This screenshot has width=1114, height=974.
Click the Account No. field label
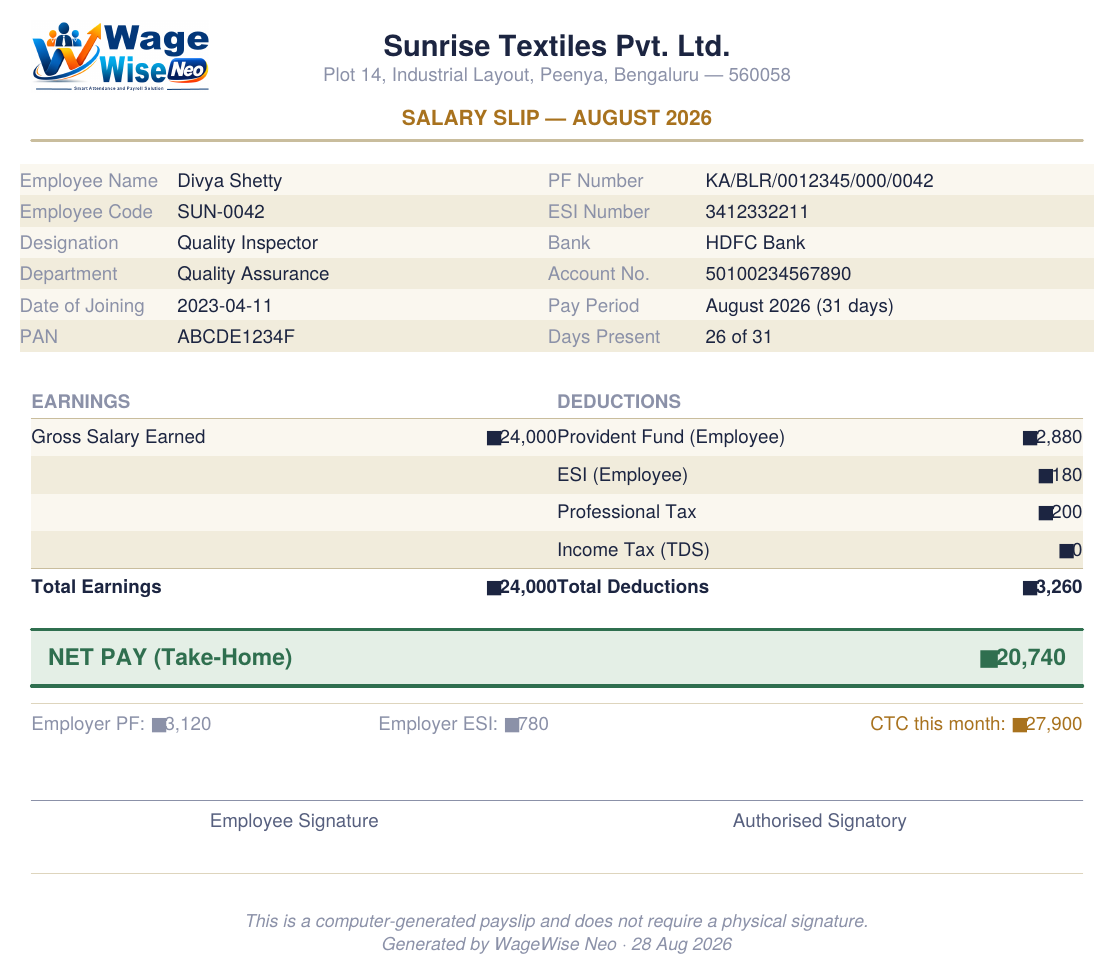pyautogui.click(x=598, y=274)
